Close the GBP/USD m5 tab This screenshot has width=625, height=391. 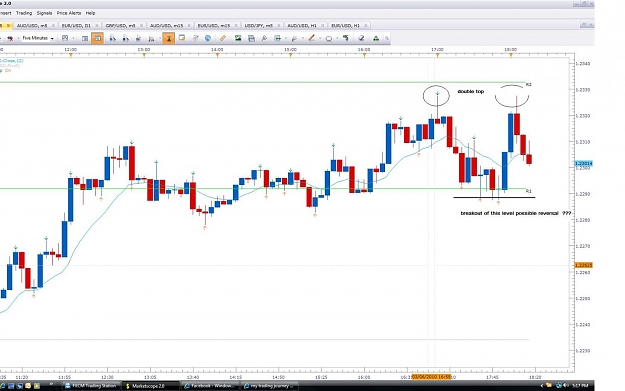[x=141, y=26]
